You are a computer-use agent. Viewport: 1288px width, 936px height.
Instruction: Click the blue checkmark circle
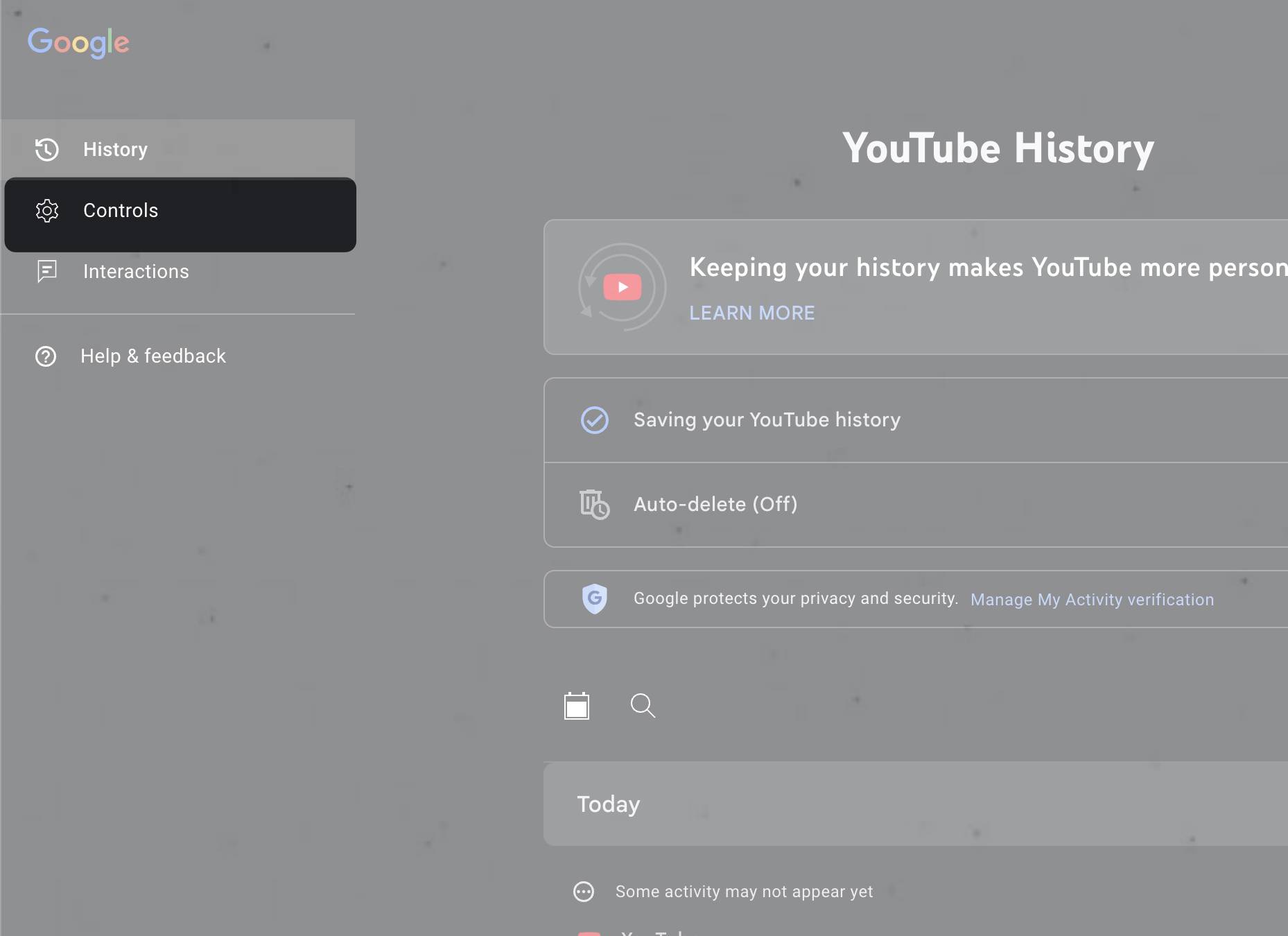click(594, 419)
